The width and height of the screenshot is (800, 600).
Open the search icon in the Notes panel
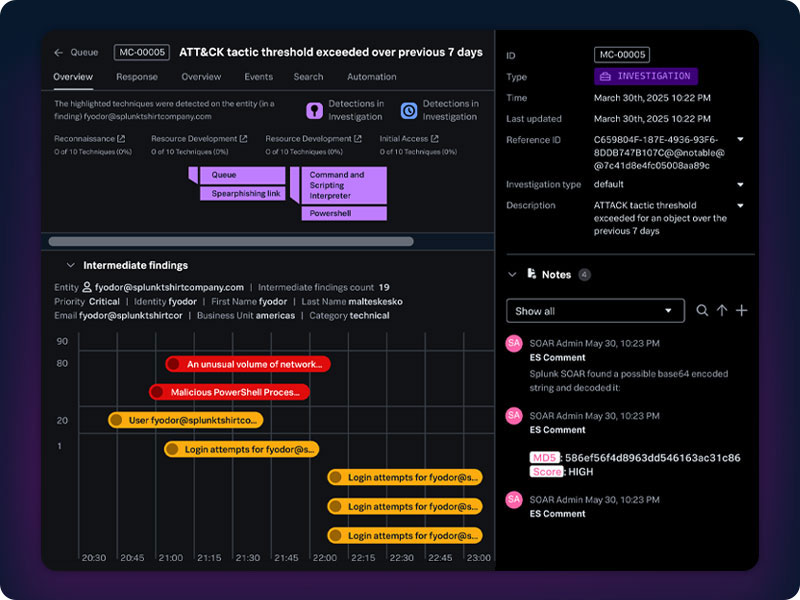[703, 311]
